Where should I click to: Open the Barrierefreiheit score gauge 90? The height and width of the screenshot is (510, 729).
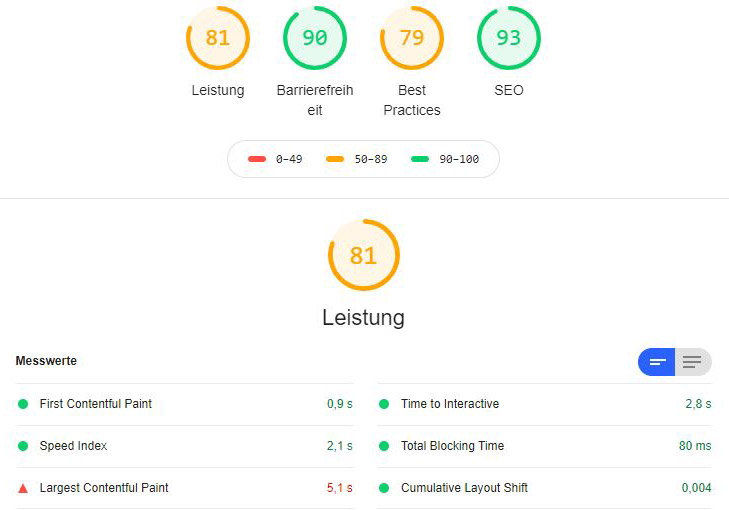(x=314, y=38)
